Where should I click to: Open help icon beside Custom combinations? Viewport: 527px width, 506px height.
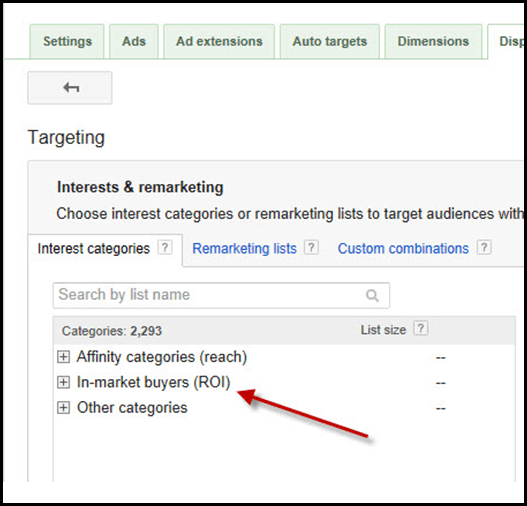(x=484, y=248)
